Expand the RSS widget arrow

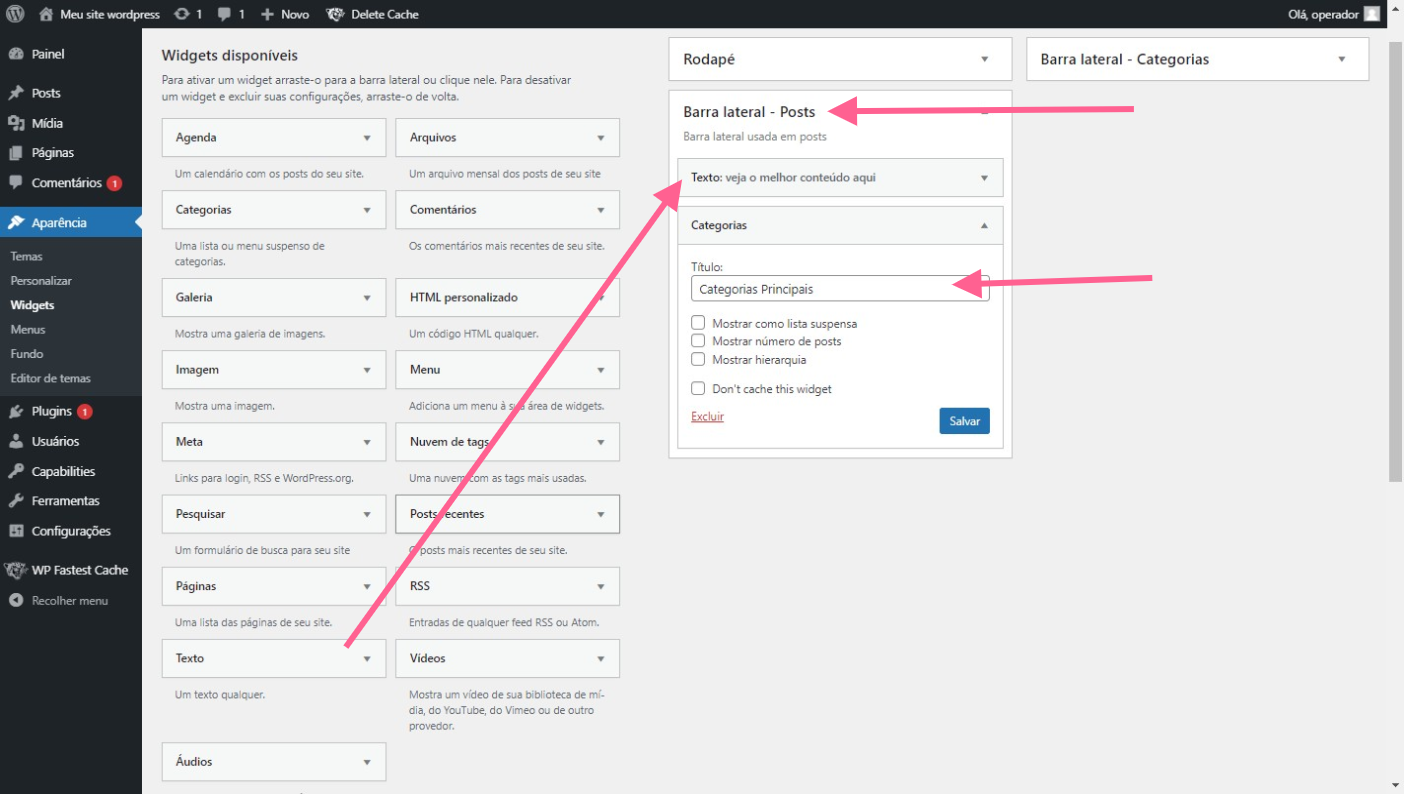601,587
